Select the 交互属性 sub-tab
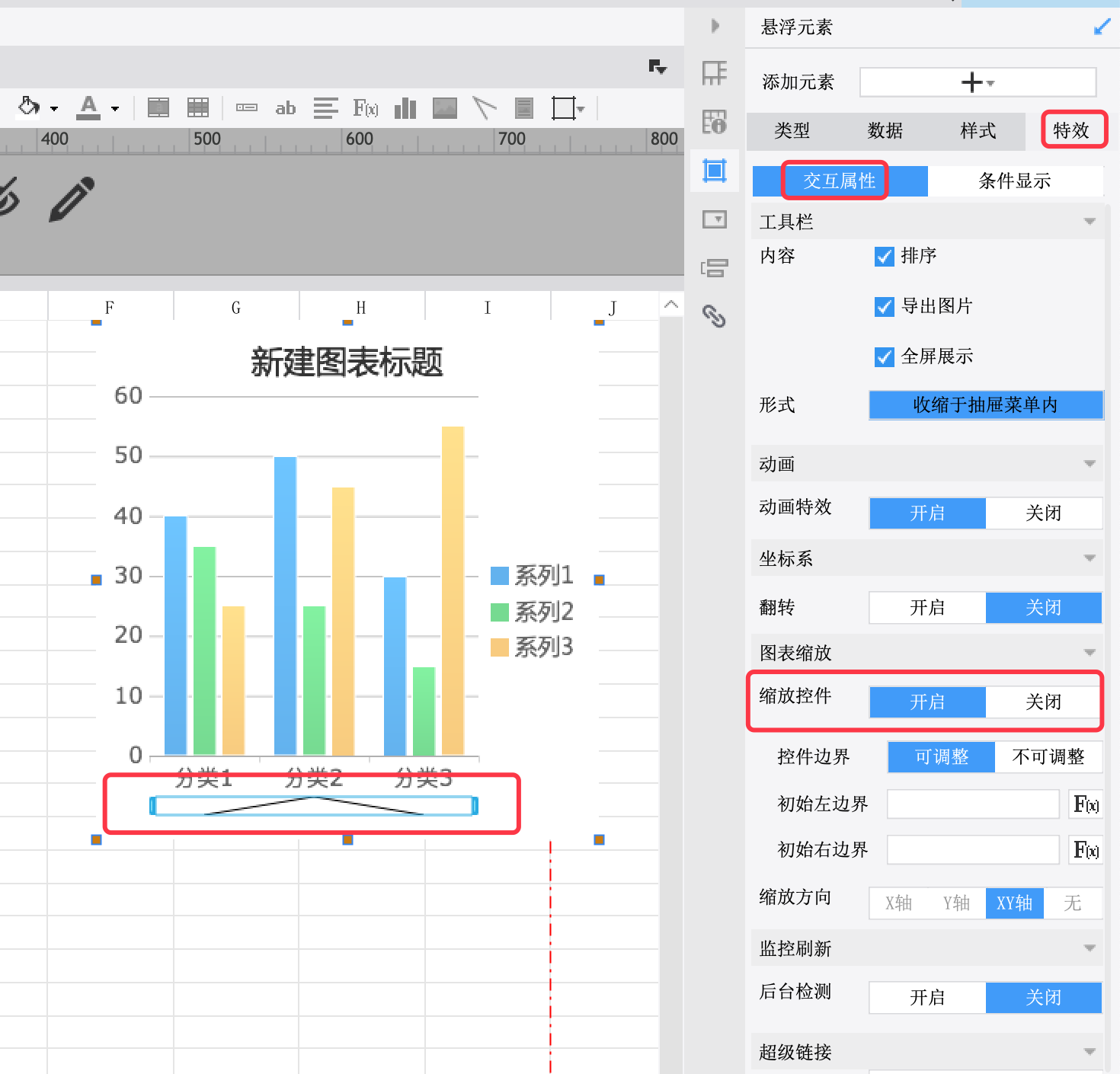The height and width of the screenshot is (1074, 1120). click(840, 181)
